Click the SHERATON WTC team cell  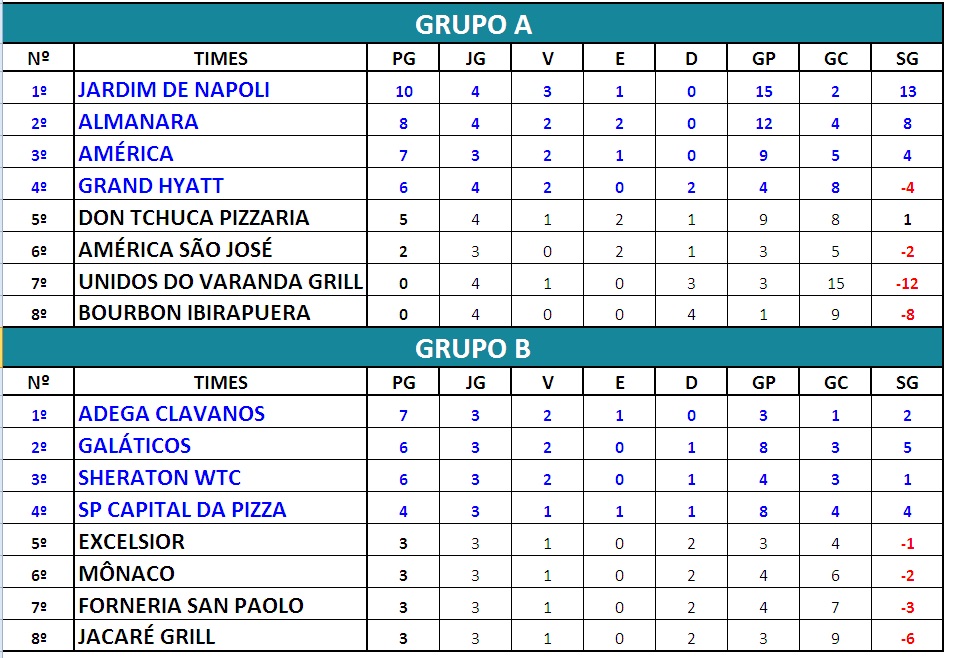[x=221, y=477]
